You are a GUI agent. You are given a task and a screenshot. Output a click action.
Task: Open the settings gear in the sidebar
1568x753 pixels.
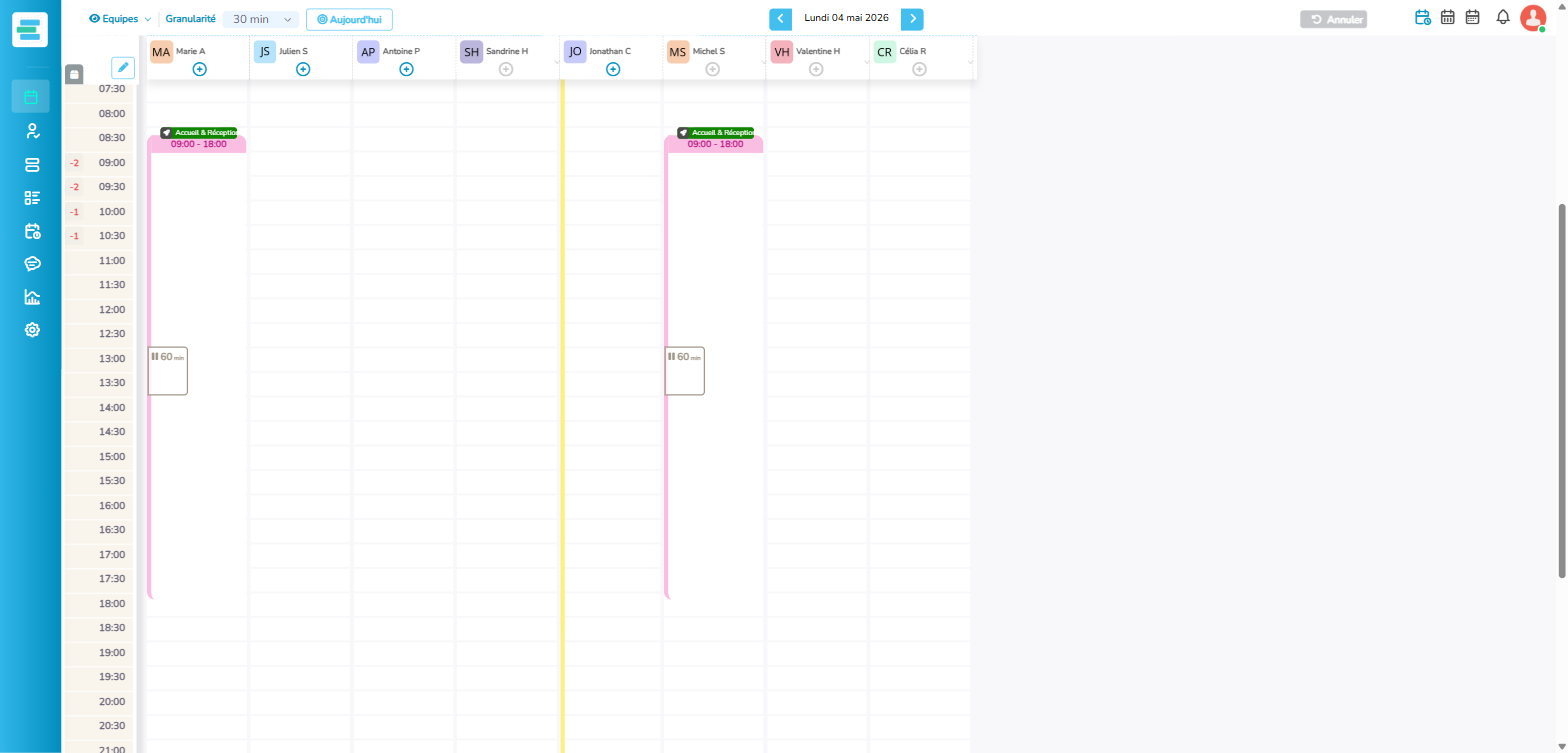[31, 330]
